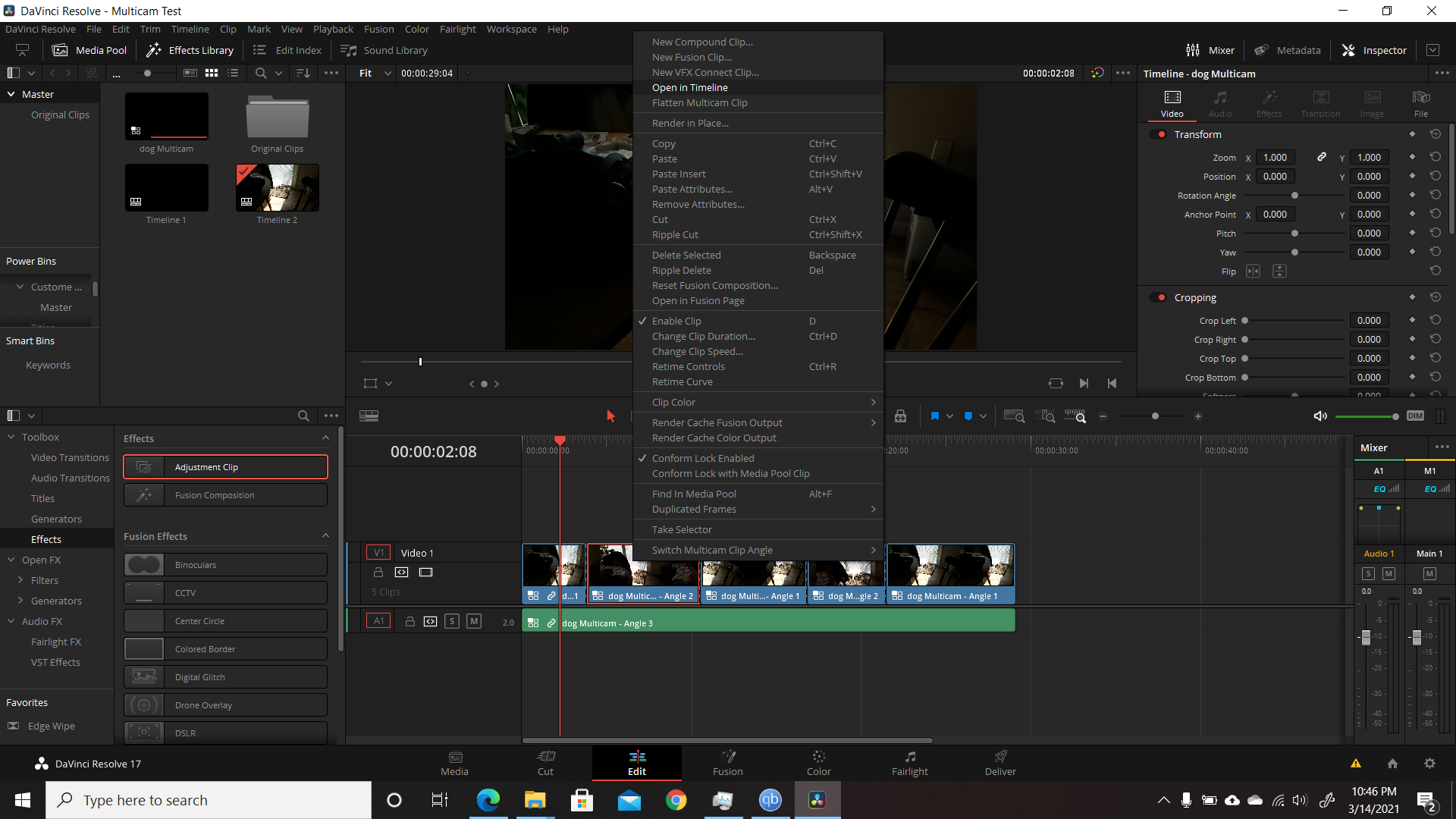Collapse the Fusion Effects section
Viewport: 1456px width, 819px height.
325,535
